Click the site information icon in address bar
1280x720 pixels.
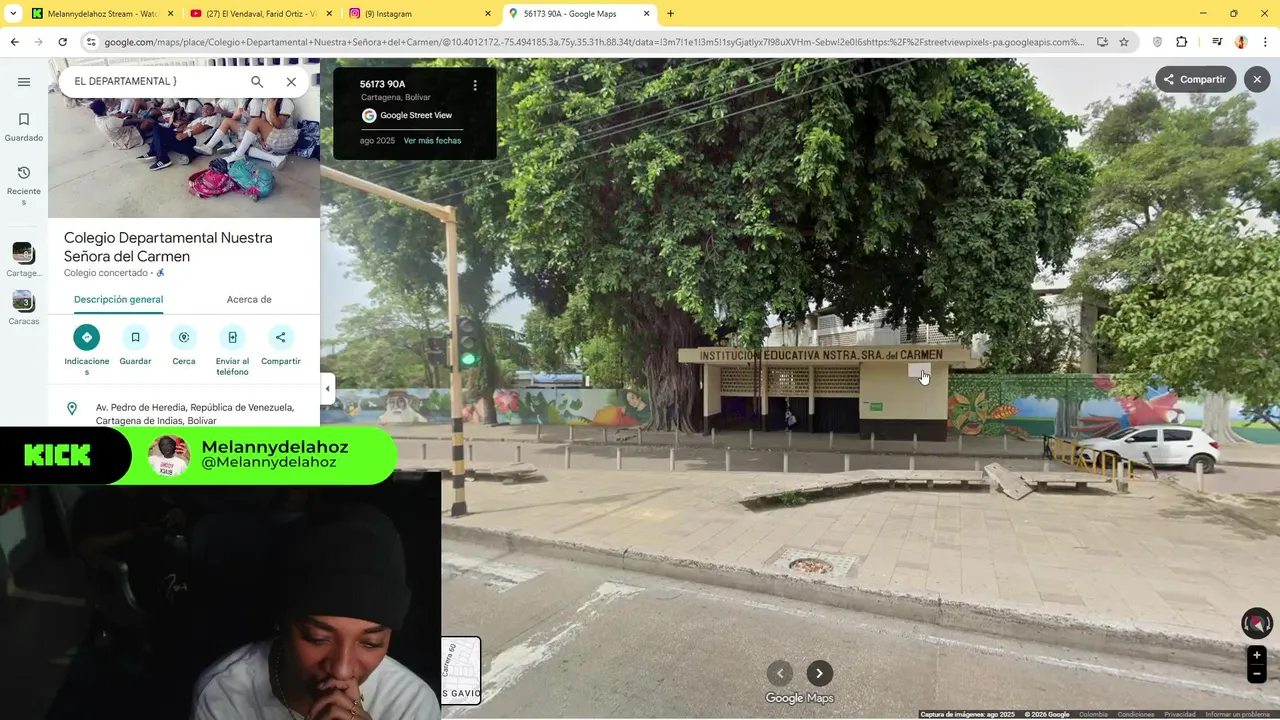coord(91,42)
